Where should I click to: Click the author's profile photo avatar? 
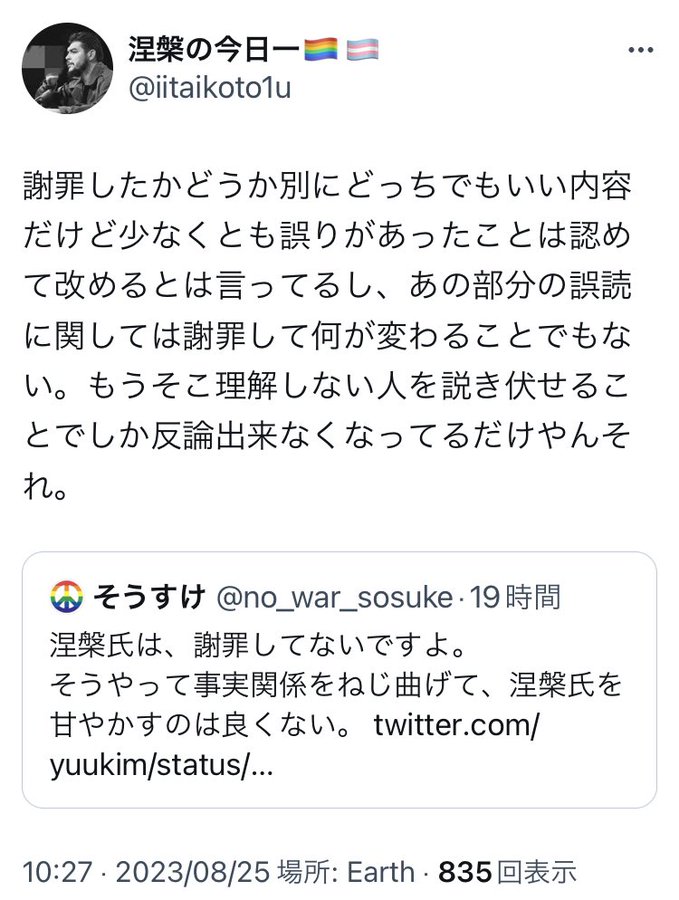click(x=66, y=68)
